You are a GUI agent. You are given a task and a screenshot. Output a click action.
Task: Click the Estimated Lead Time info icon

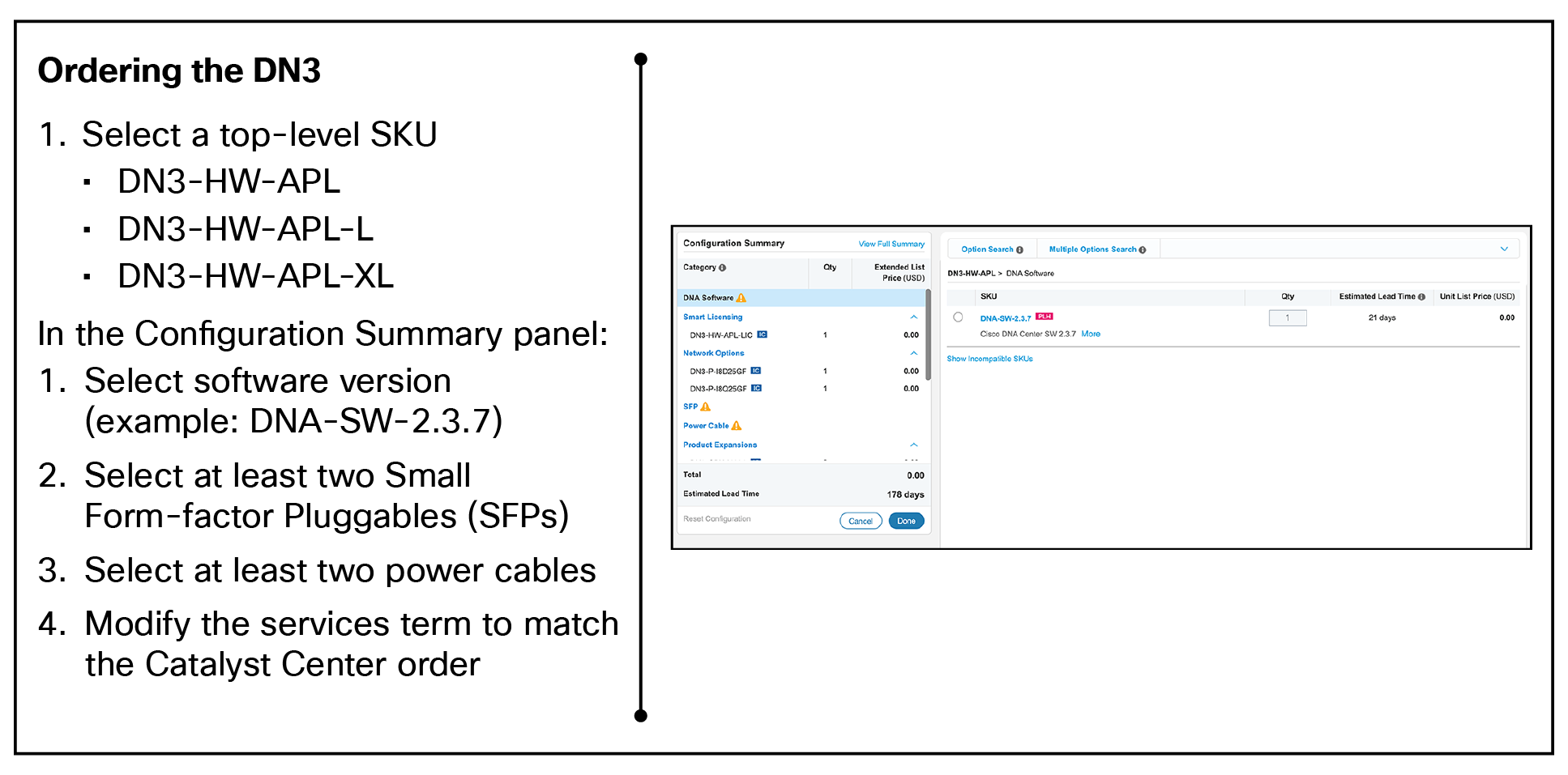coord(1421,296)
